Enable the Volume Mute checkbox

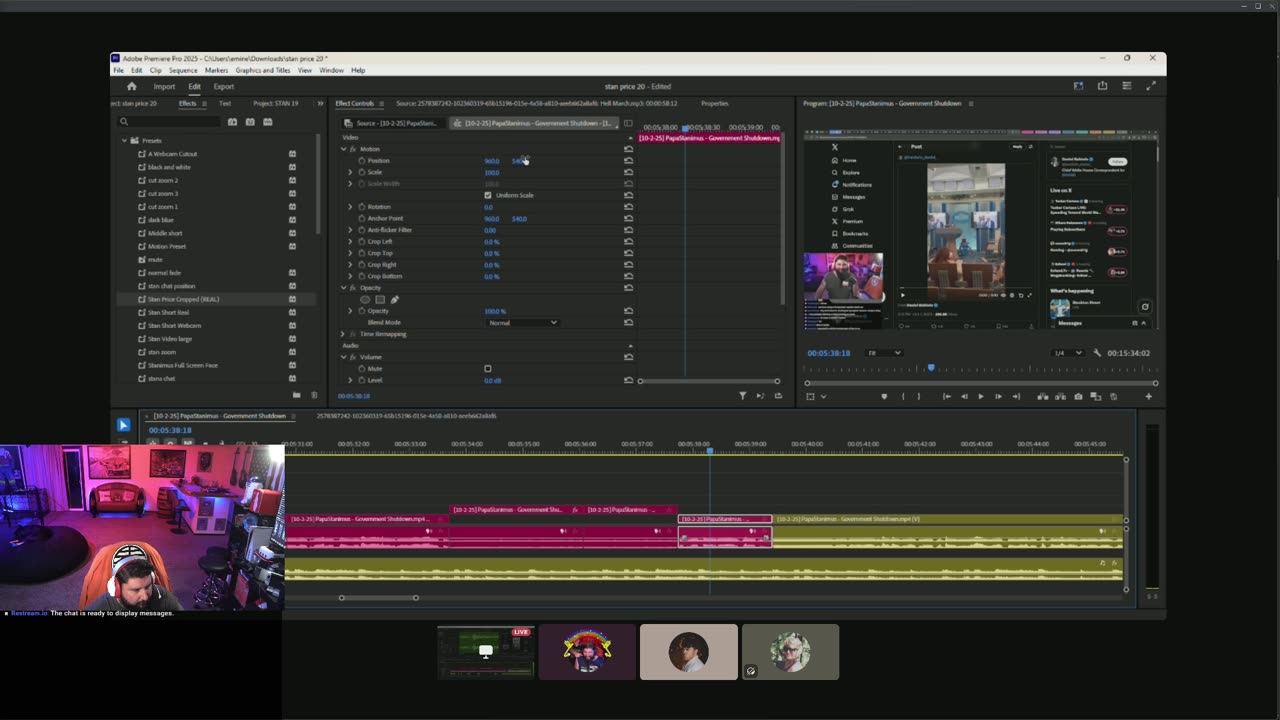coord(488,369)
